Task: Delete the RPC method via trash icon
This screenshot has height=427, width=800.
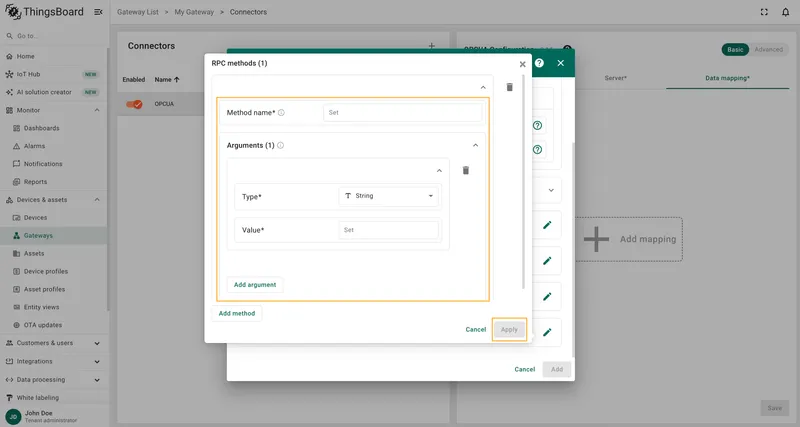Action: 509,87
